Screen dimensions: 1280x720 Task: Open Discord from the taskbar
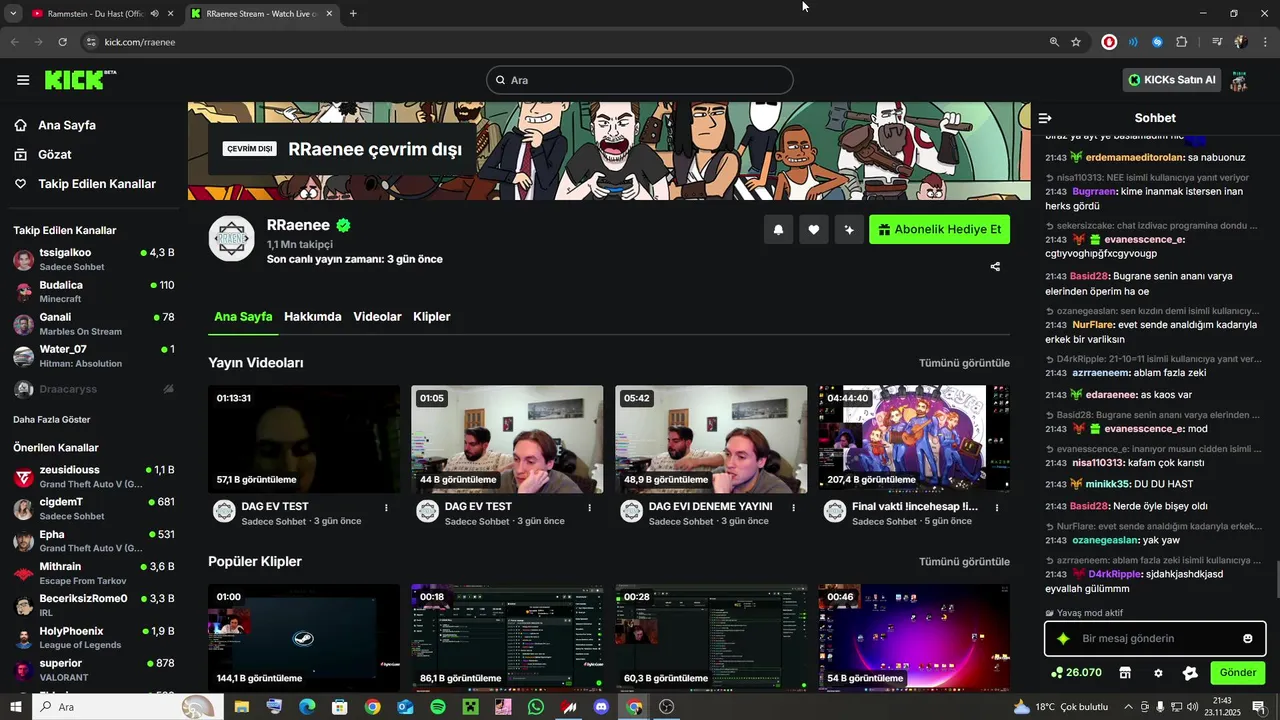[601, 707]
